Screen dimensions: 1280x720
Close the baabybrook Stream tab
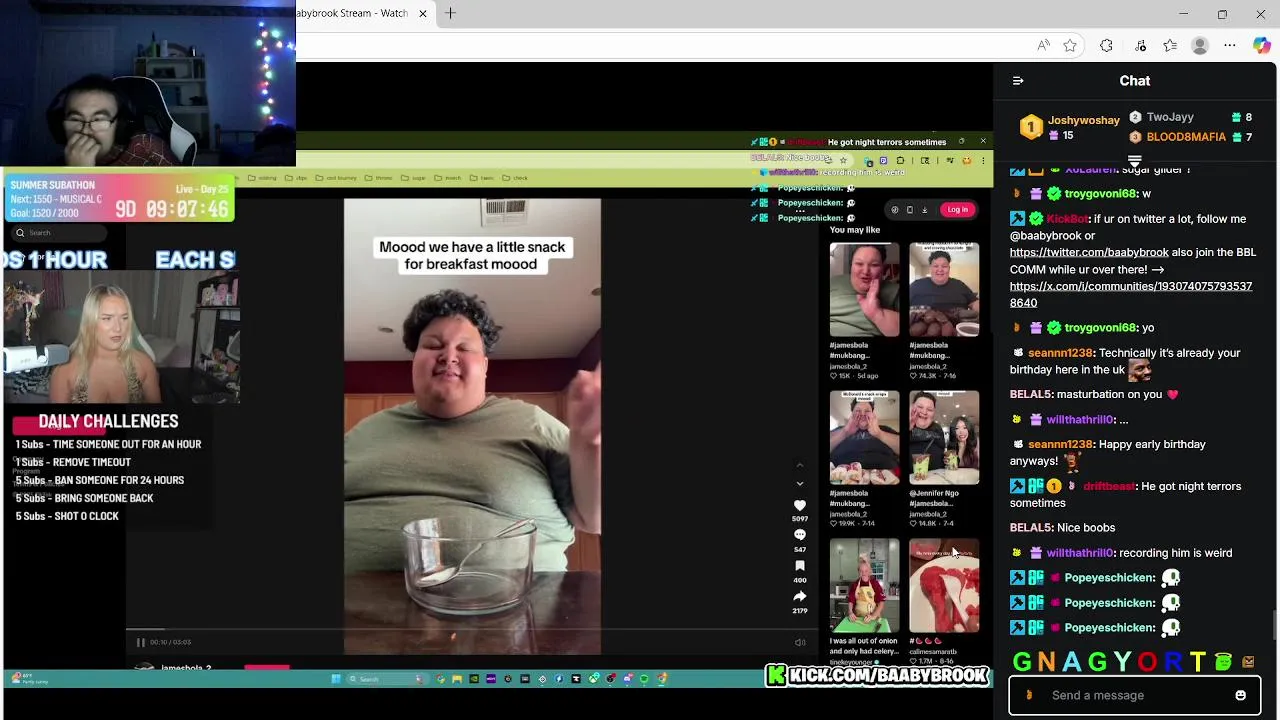[422, 13]
